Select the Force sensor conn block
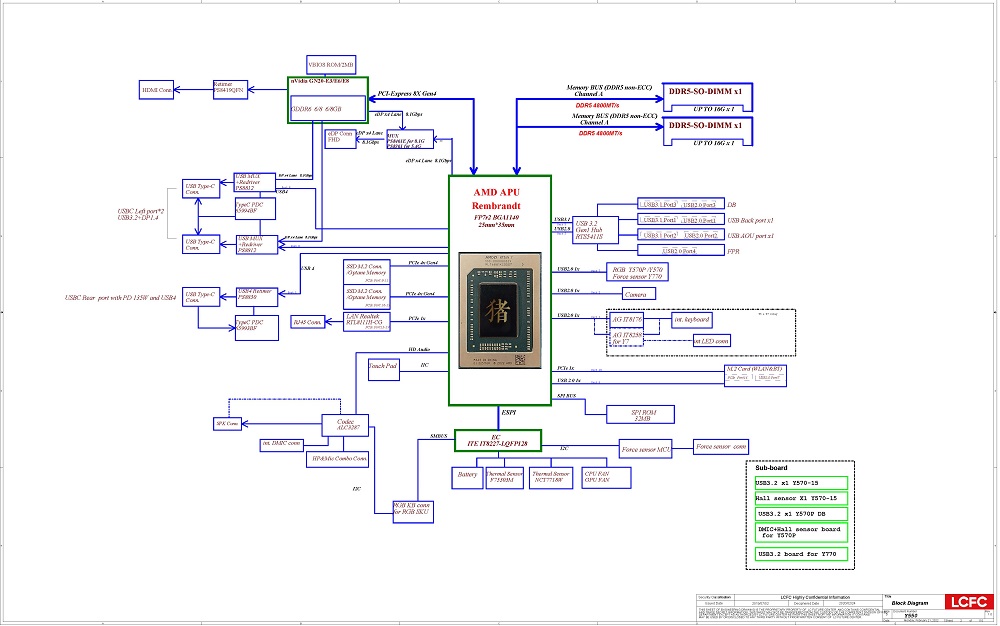Screen dimensions: 1000x626 click(x=721, y=446)
